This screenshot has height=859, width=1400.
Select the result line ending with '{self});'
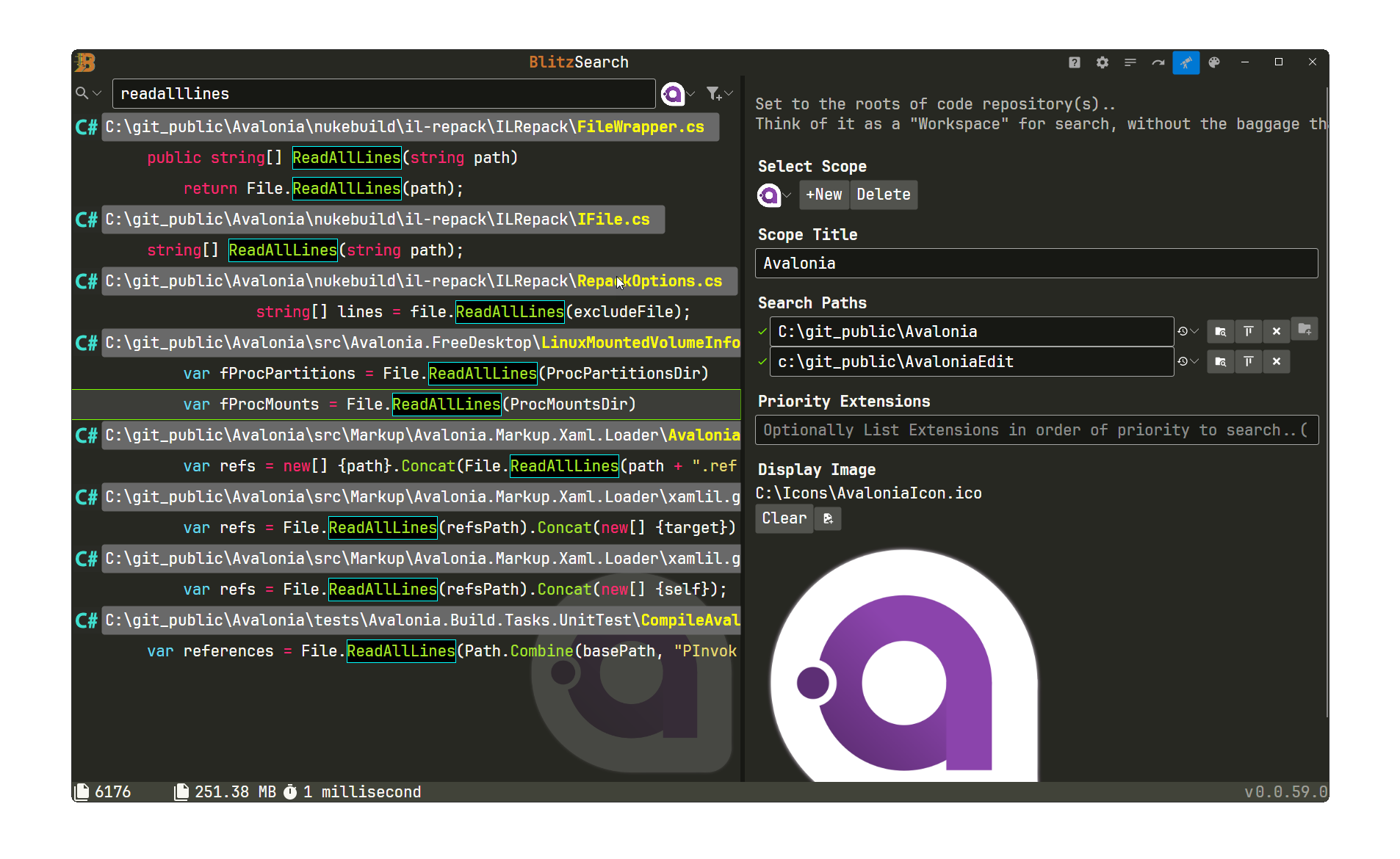pyautogui.click(x=406, y=590)
